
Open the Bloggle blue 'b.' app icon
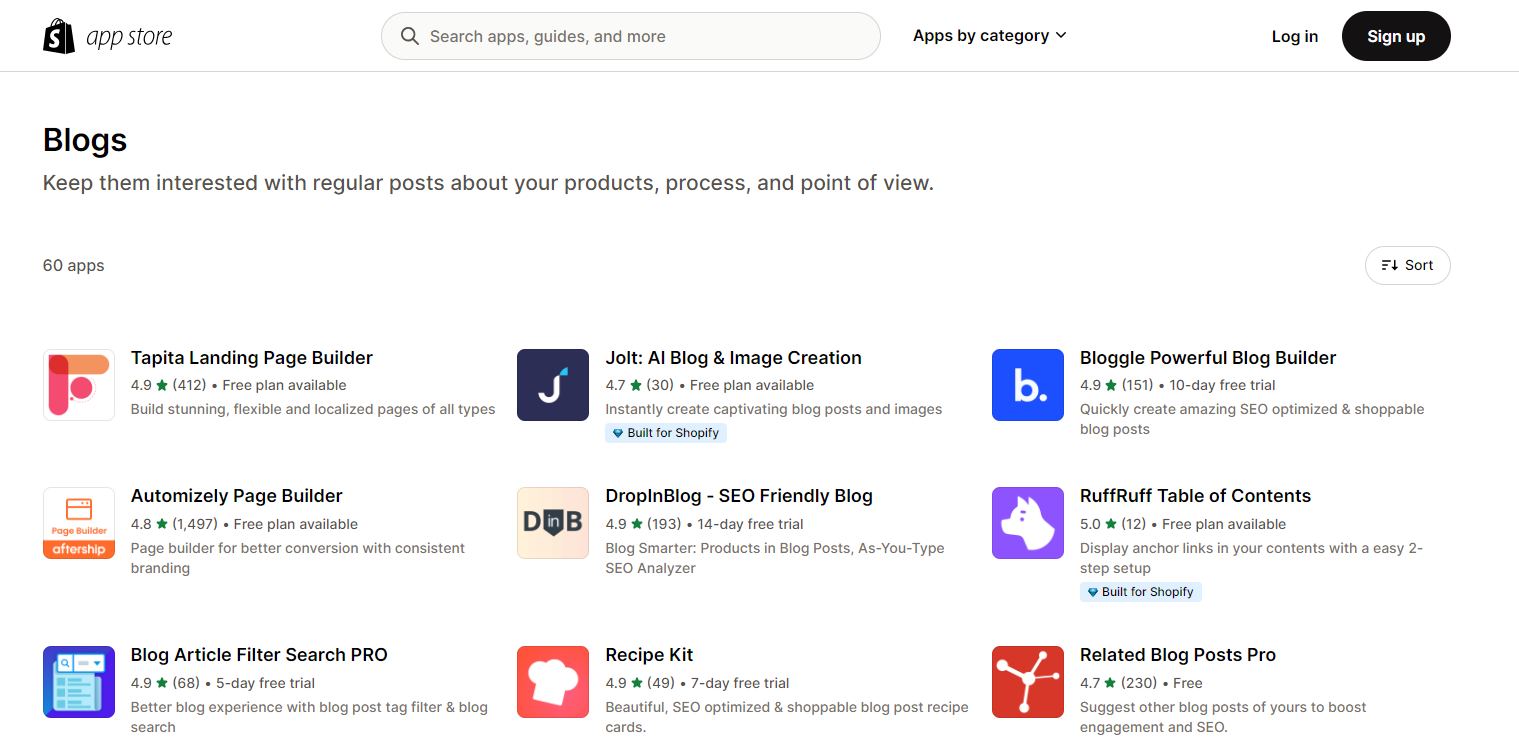1028,385
